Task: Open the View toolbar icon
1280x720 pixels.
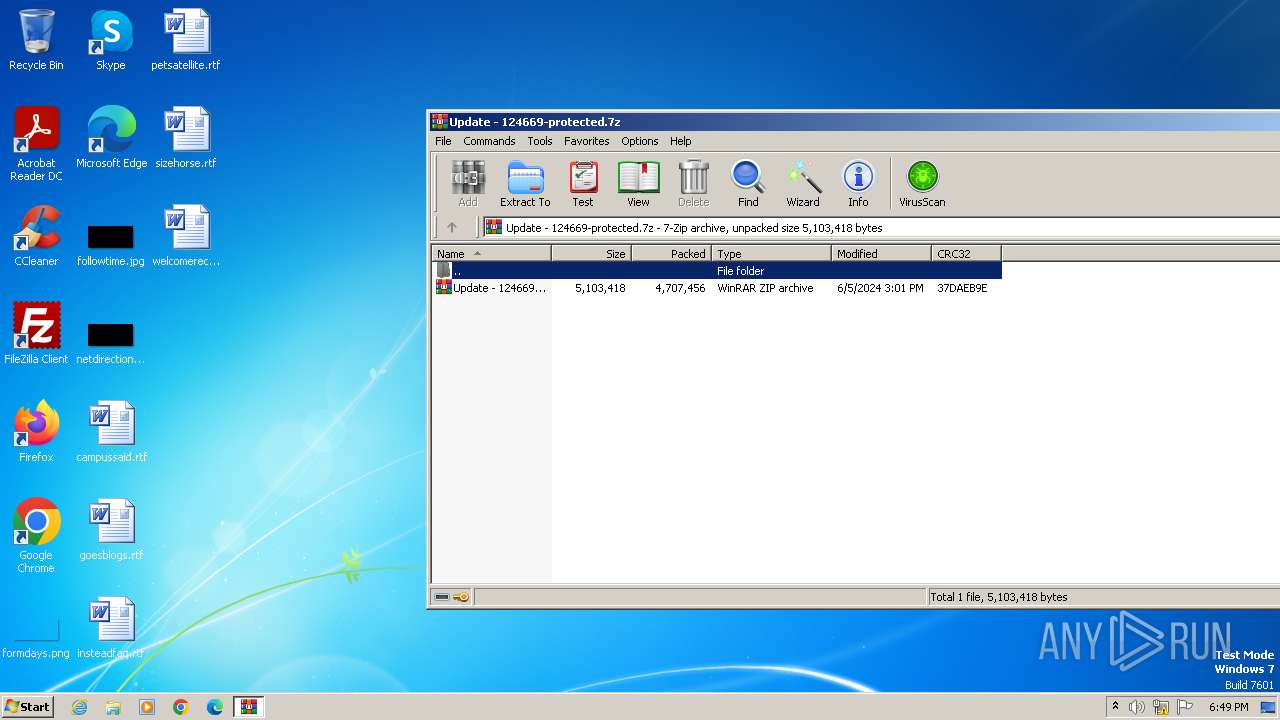Action: [638, 184]
